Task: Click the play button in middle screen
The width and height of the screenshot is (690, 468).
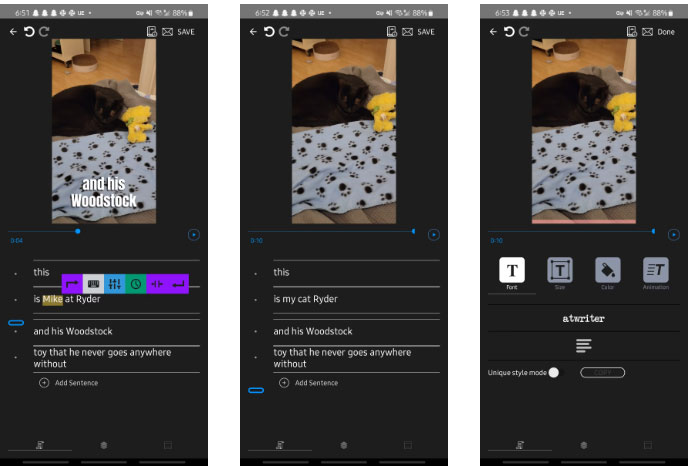Action: [434, 235]
